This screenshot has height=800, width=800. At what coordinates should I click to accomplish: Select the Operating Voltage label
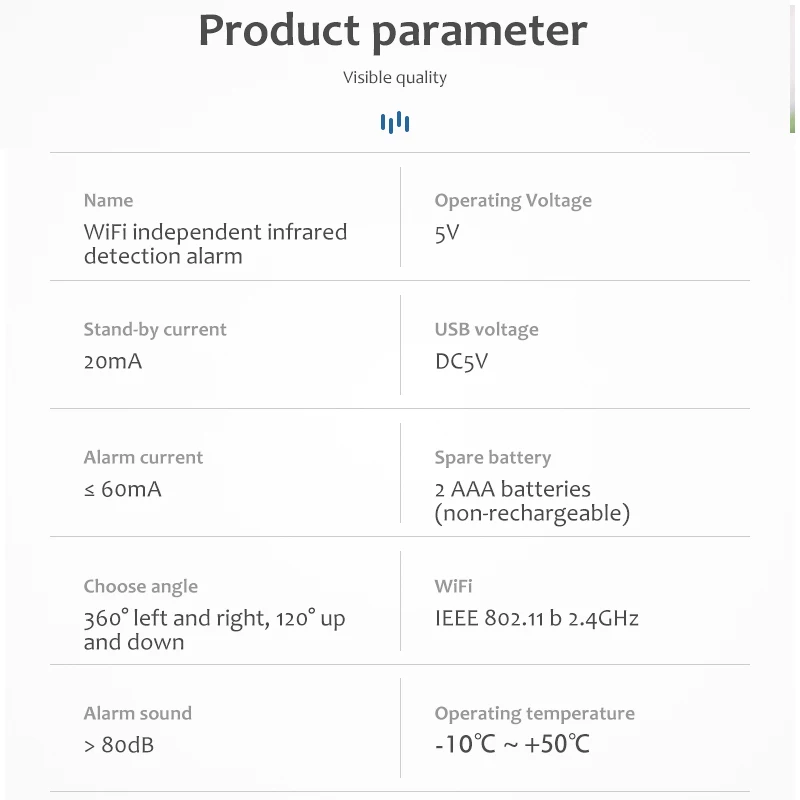tap(513, 201)
